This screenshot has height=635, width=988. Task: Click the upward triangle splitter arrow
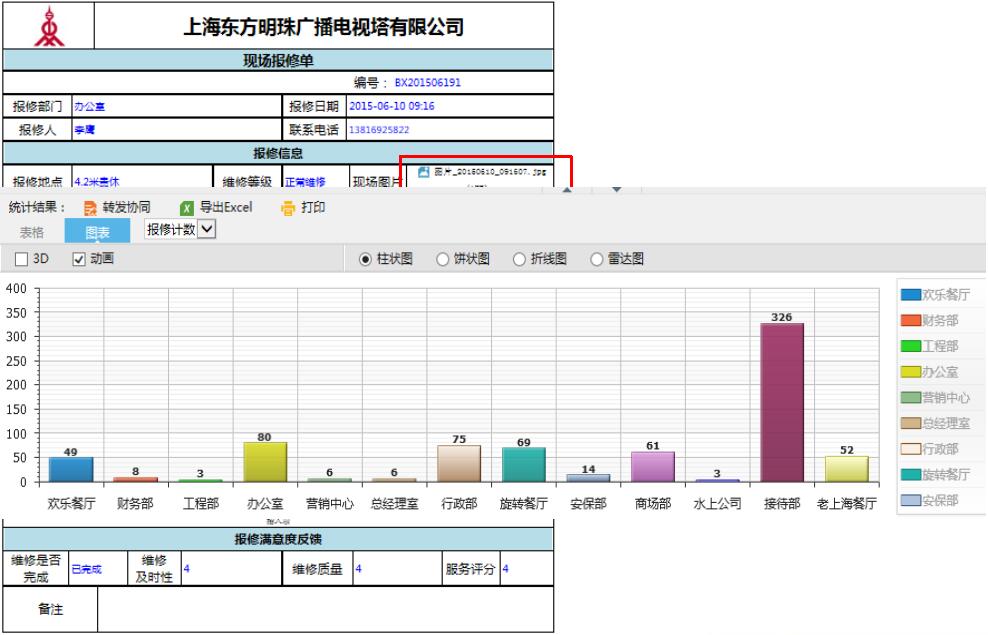(x=567, y=189)
